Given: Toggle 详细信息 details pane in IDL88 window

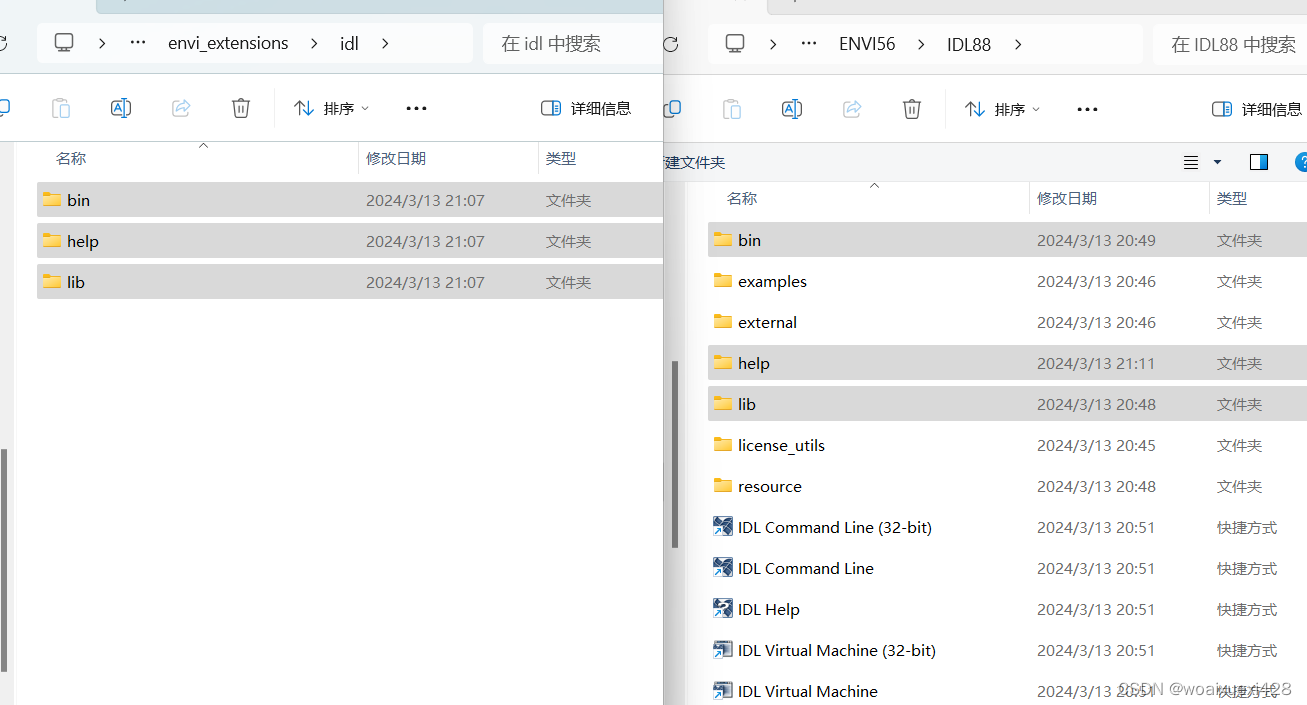Looking at the screenshot, I should point(1256,109).
